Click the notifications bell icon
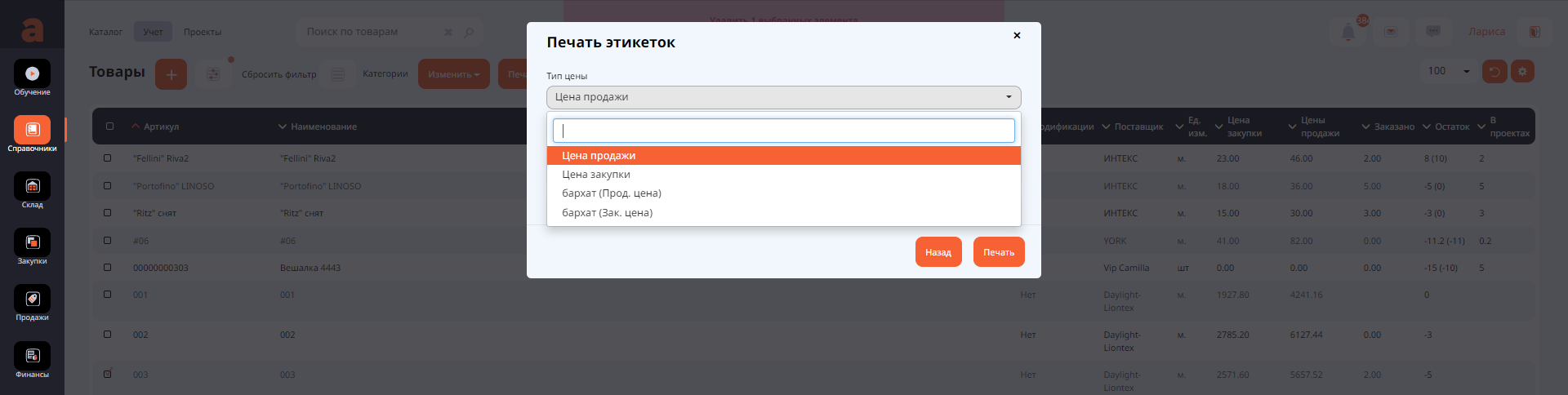The width and height of the screenshot is (1568, 395). tap(1348, 32)
